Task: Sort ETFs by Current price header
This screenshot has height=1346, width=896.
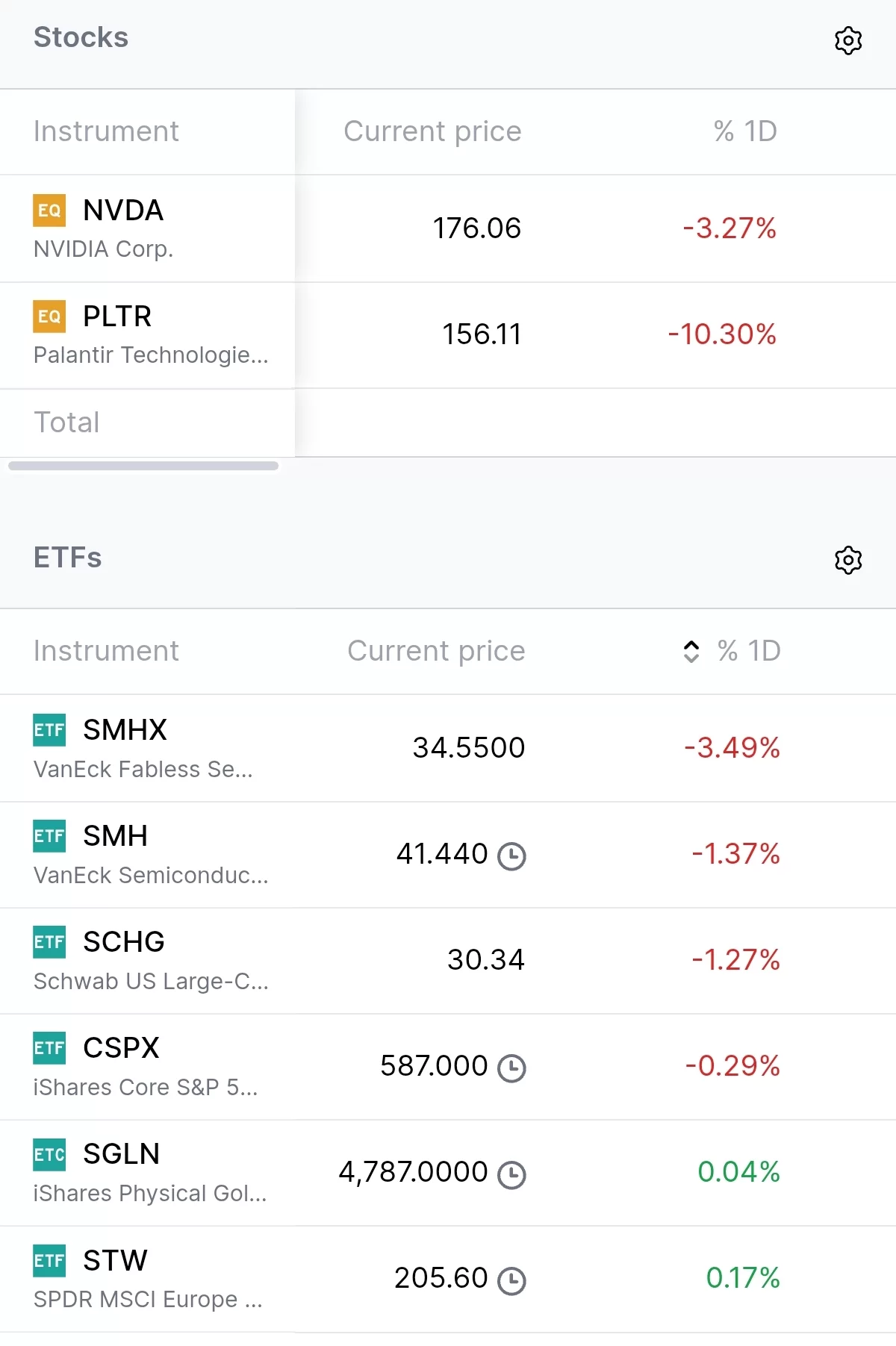Action: point(436,651)
